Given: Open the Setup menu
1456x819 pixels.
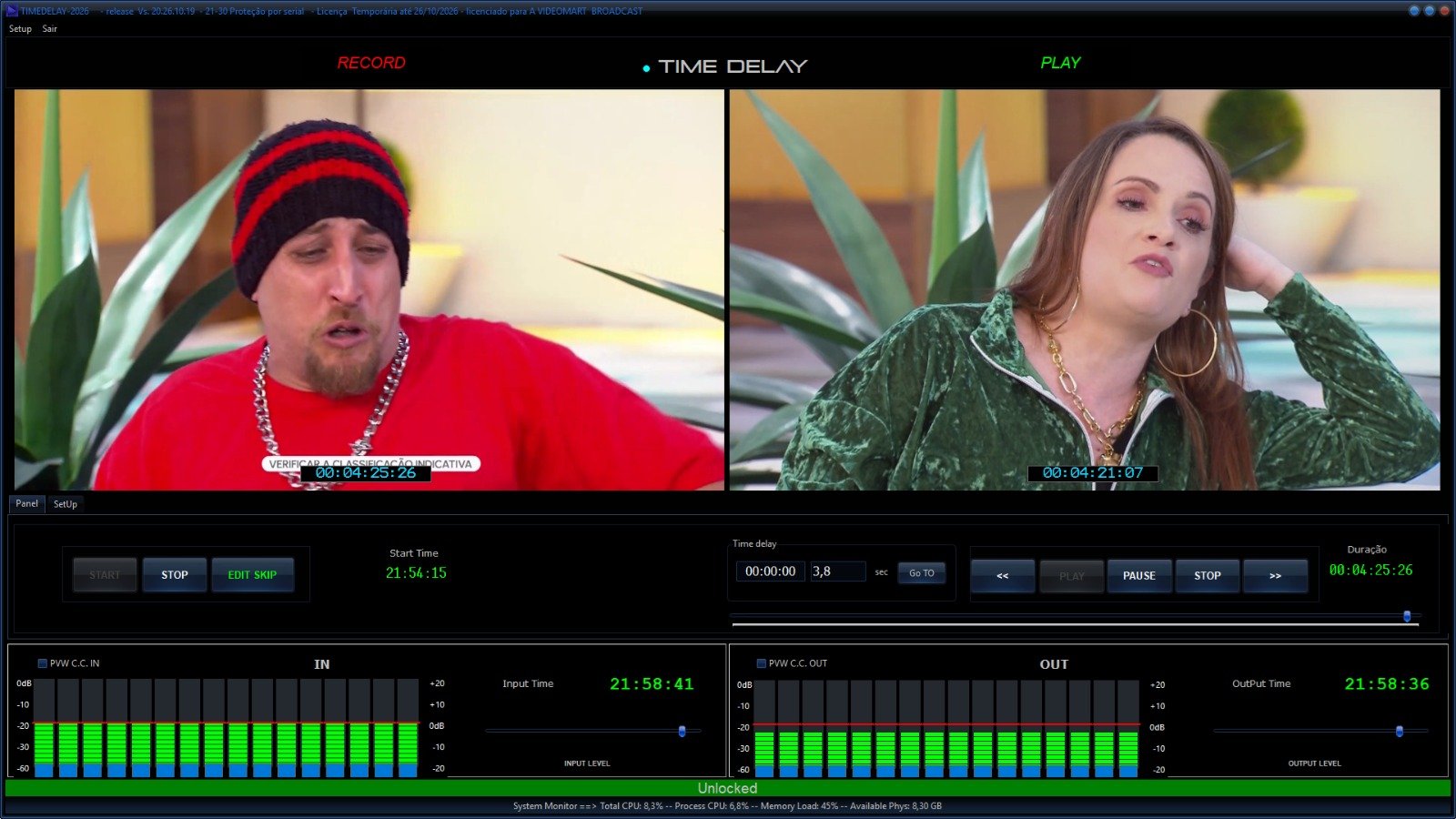Looking at the screenshot, I should 20,29.
